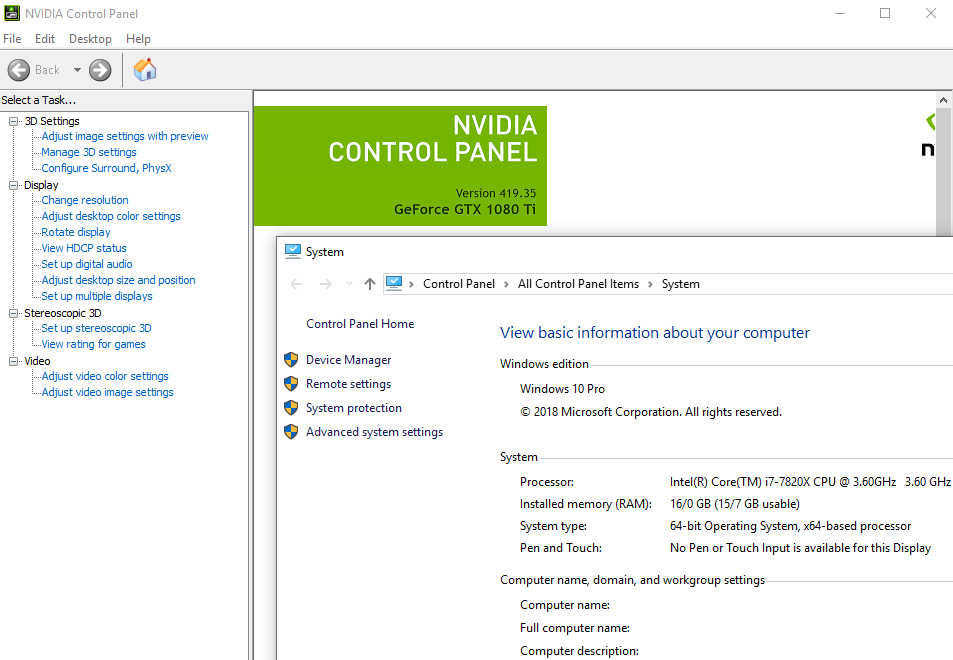
Task: Expand the chevron after All Control Panel Items
Action: (x=650, y=284)
